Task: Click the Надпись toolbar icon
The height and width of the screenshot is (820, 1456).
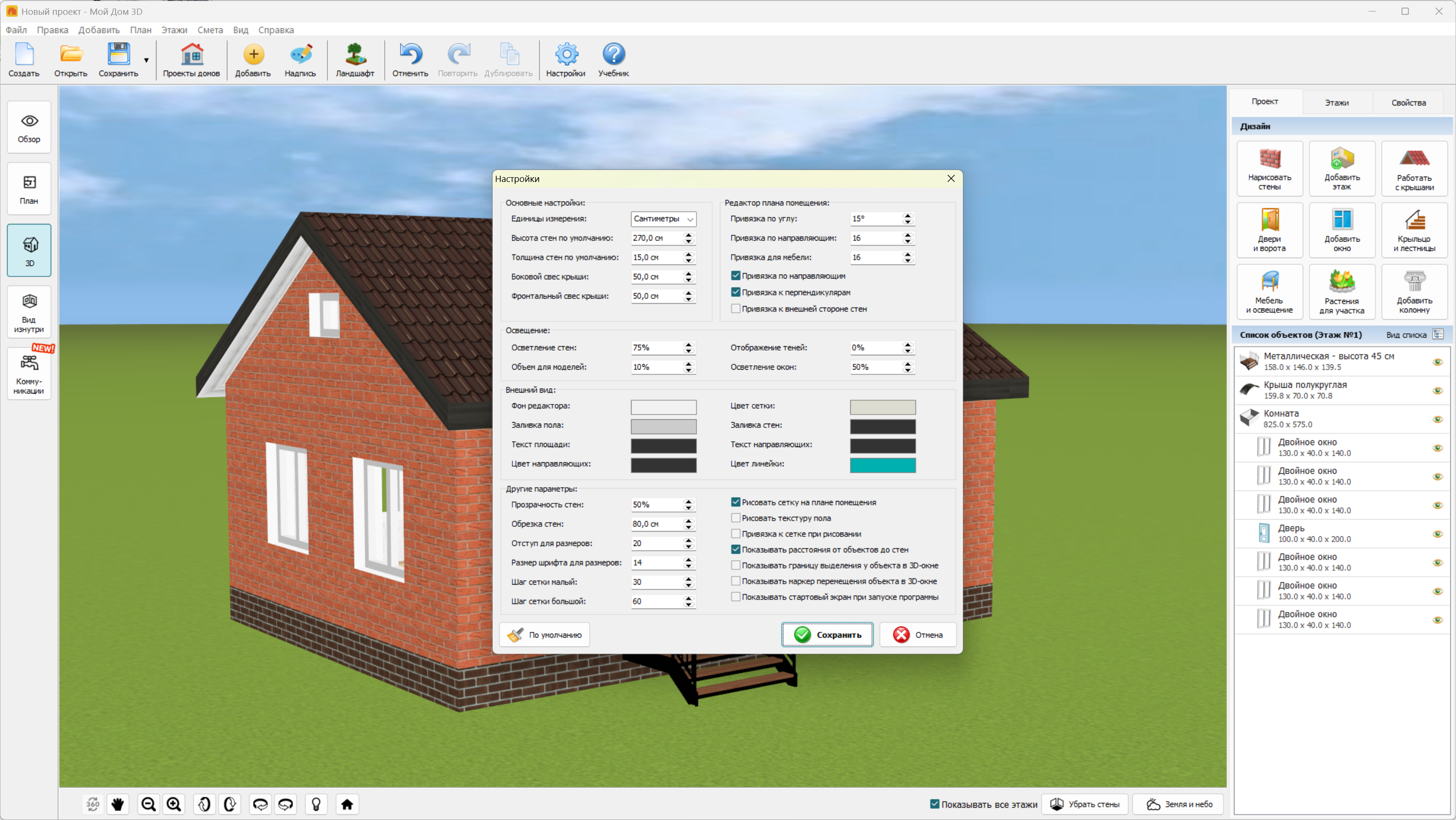Action: click(x=300, y=59)
